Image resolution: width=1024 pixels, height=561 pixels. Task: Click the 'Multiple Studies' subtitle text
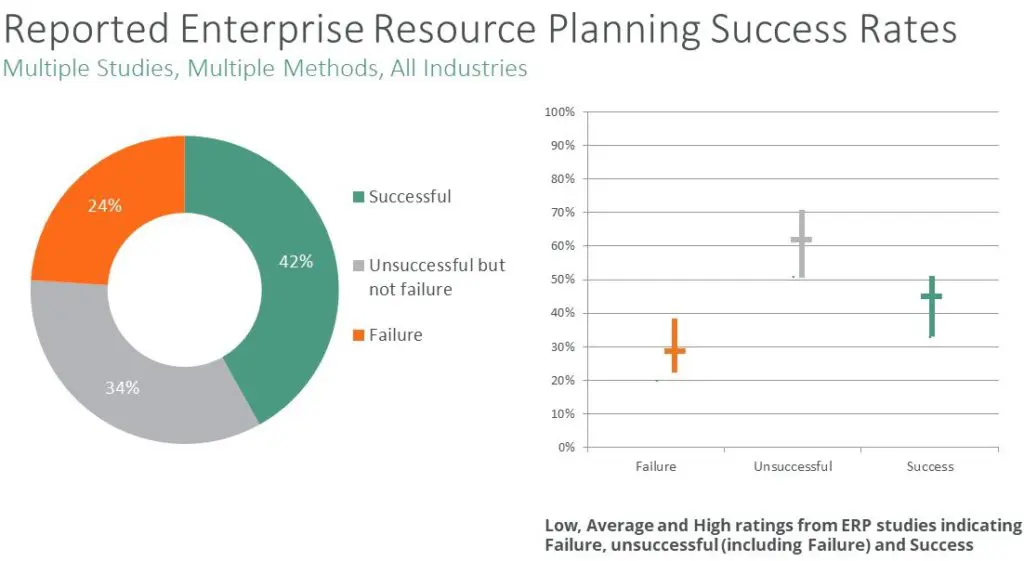click(265, 68)
